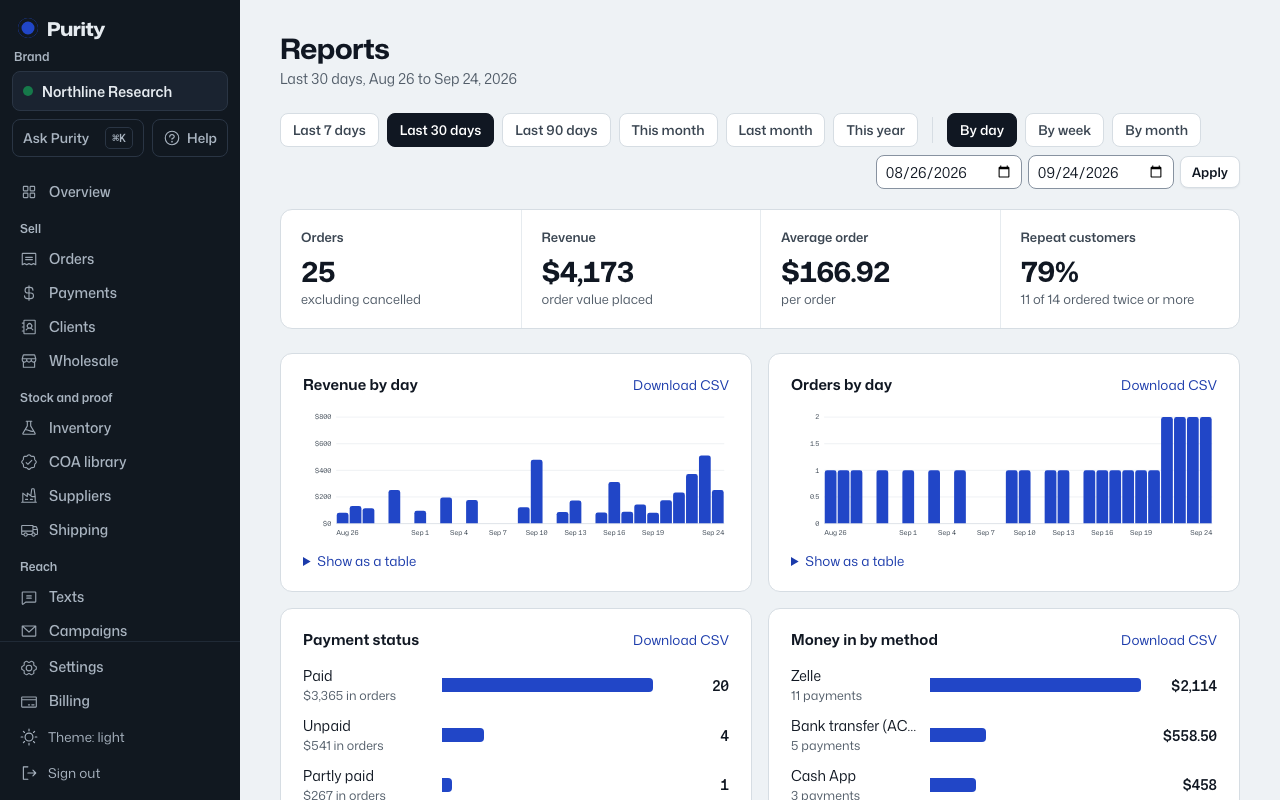Click the end date input 09/24/2026
Image resolution: width=1280 pixels, height=800 pixels.
1101,172
